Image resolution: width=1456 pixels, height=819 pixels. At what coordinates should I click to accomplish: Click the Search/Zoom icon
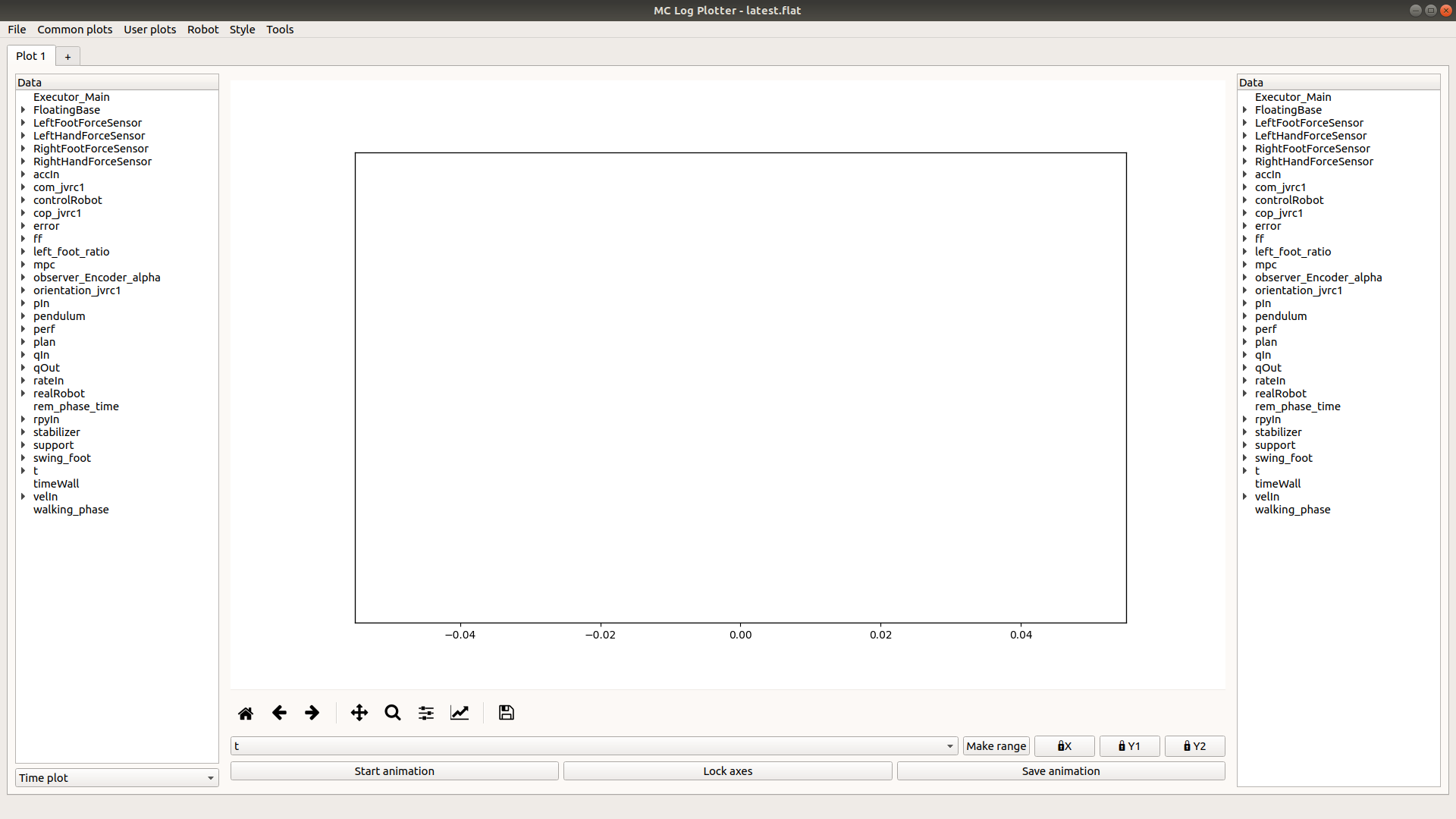point(392,712)
